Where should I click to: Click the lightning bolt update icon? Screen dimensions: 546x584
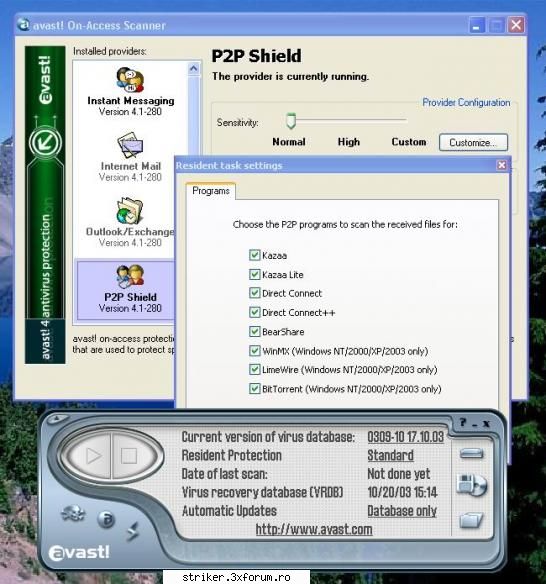[x=133, y=531]
